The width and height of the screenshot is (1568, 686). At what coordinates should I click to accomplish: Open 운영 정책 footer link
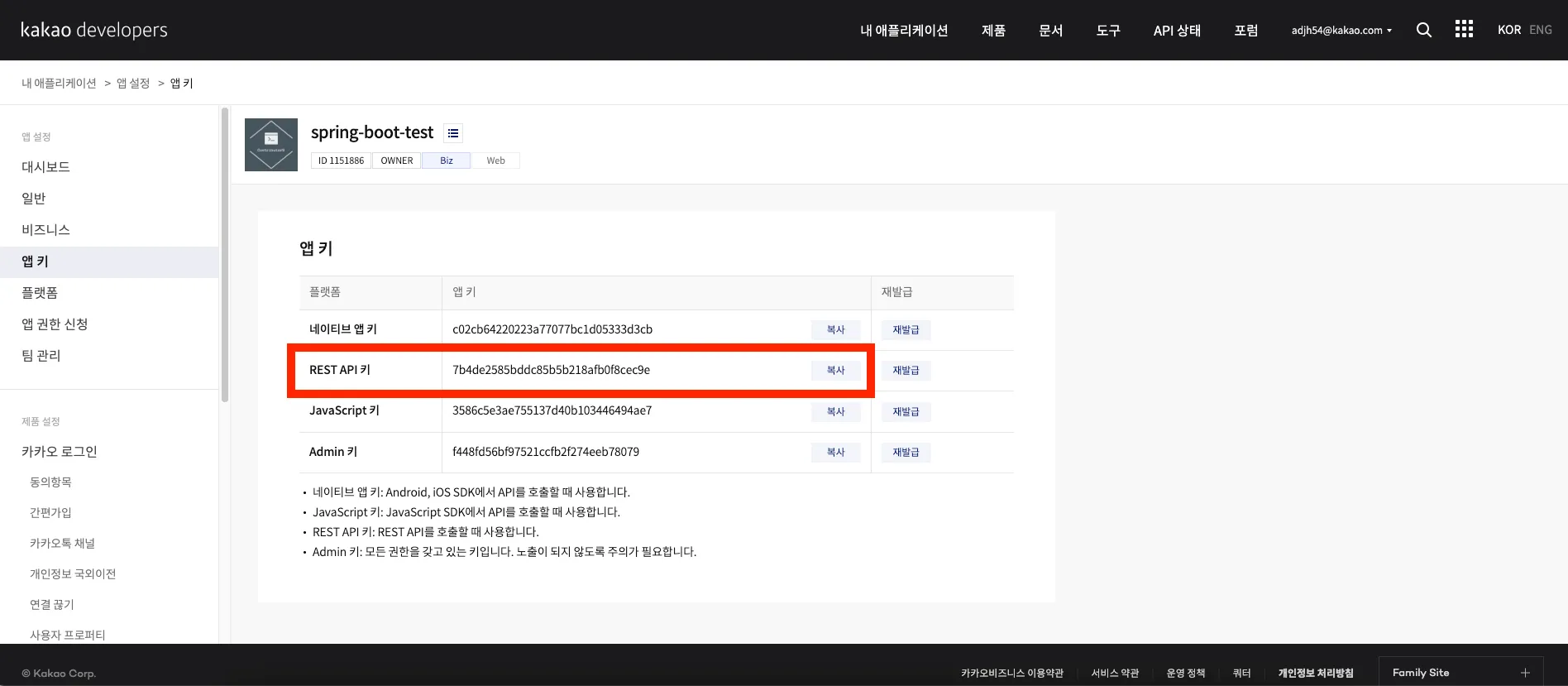click(1185, 673)
